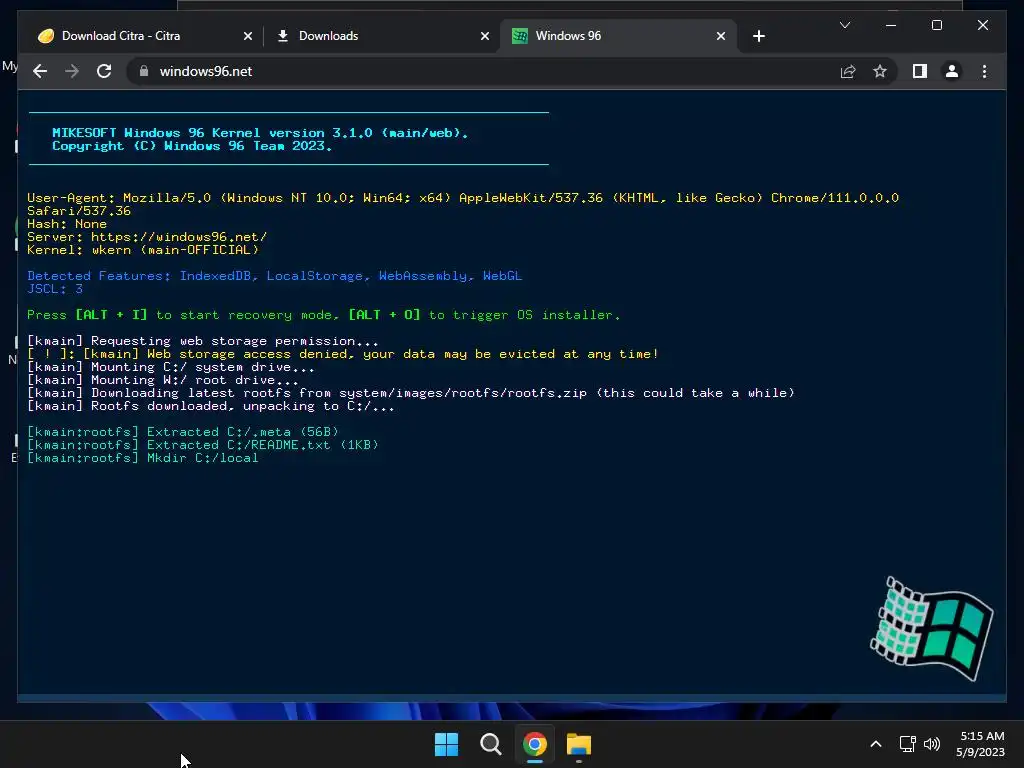This screenshot has width=1024, height=768.
Task: Open Chrome's three-dot menu
Action: coord(984,71)
